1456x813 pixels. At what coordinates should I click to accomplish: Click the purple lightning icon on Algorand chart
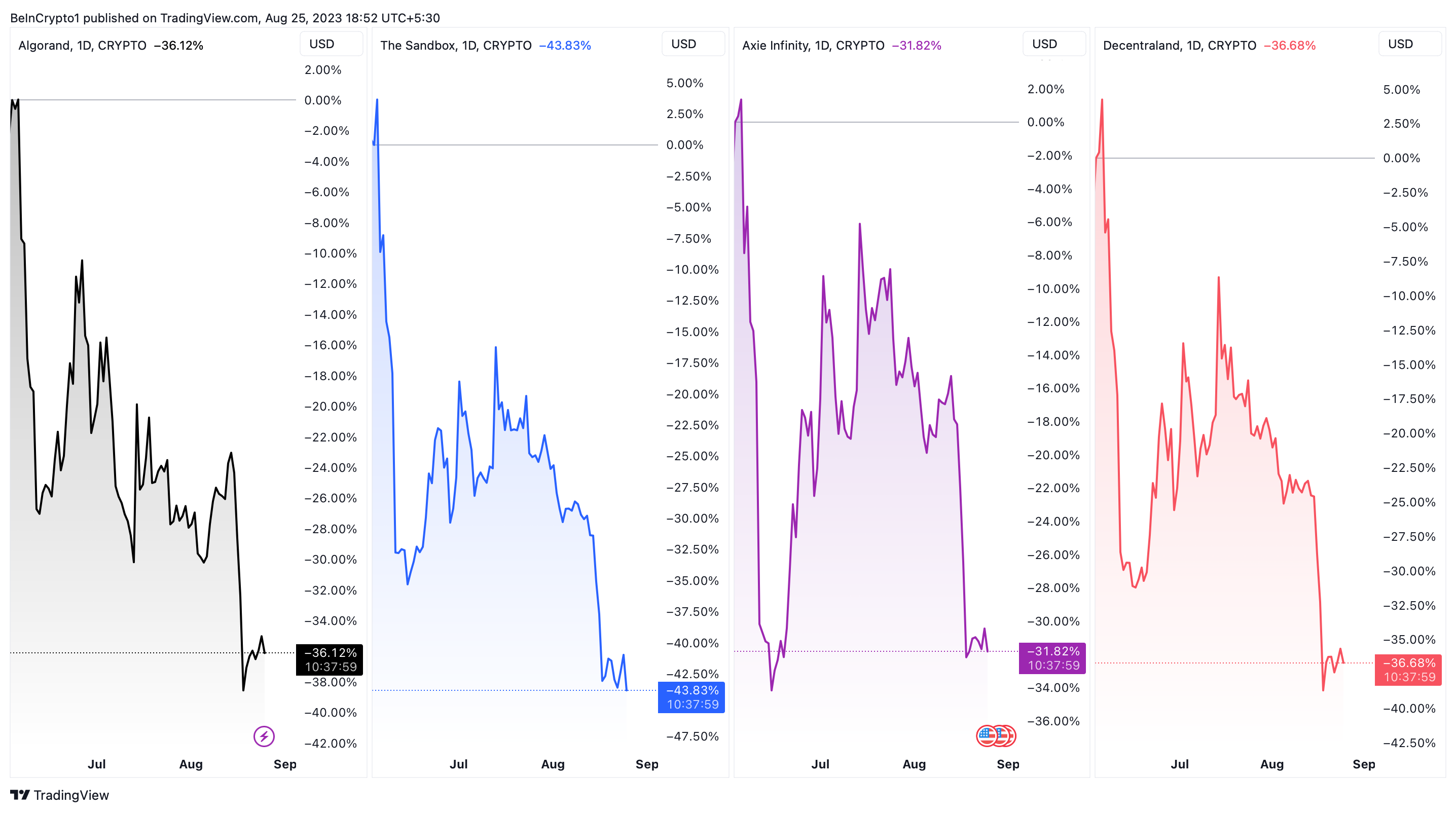264,736
